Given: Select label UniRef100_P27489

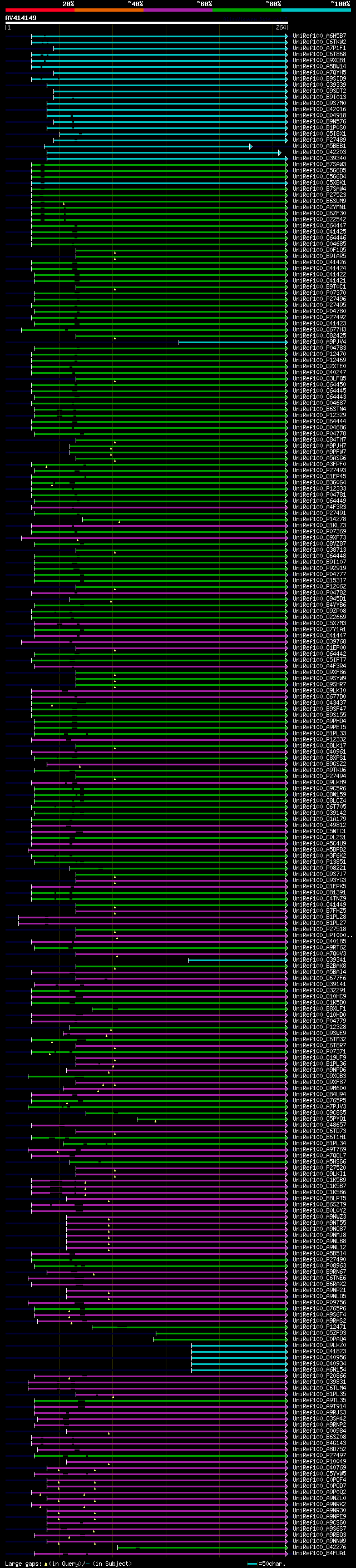Looking at the screenshot, I should [319, 140].
